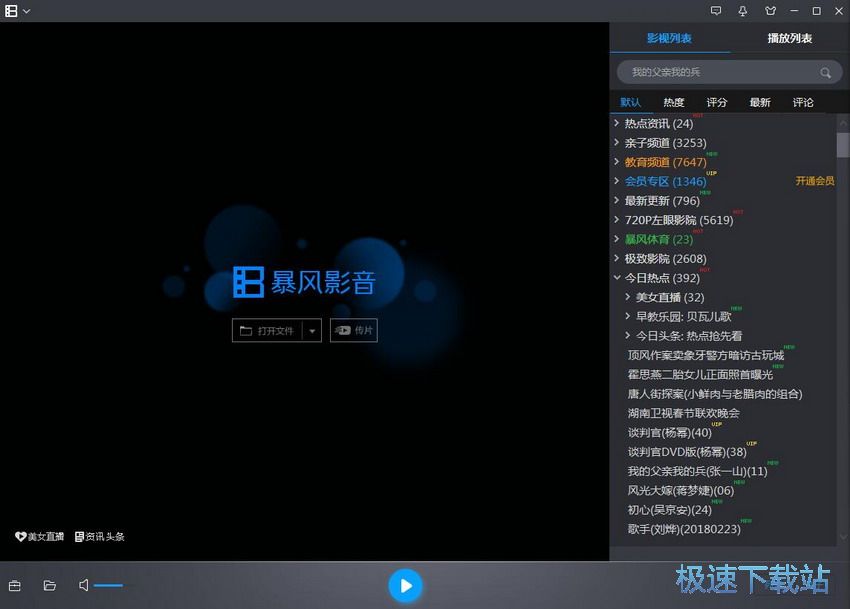Open 美女直播 link at bottom left
Screen dimensions: 850x609
pyautogui.click(x=40, y=536)
